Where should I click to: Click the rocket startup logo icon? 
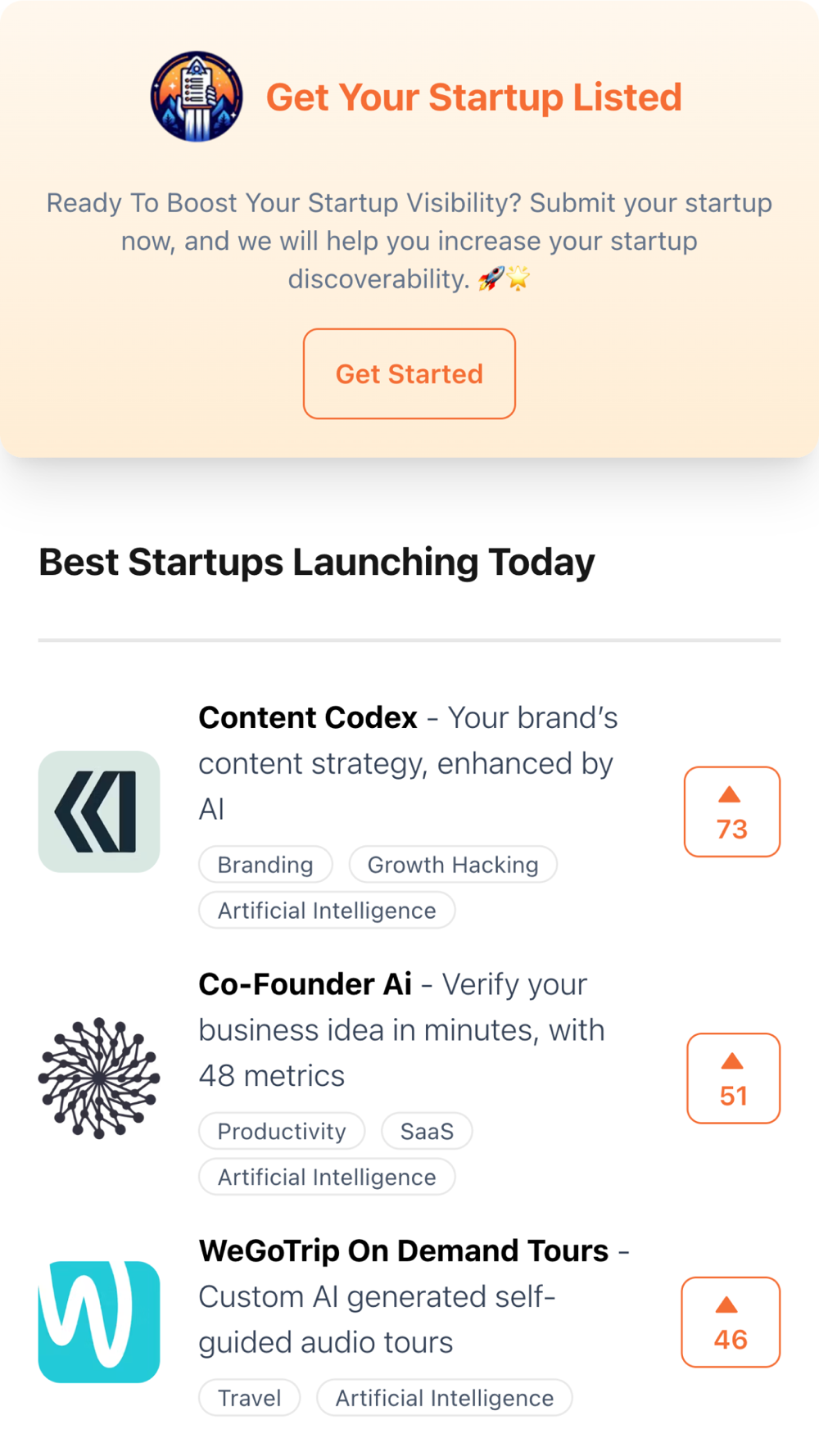[x=197, y=97]
